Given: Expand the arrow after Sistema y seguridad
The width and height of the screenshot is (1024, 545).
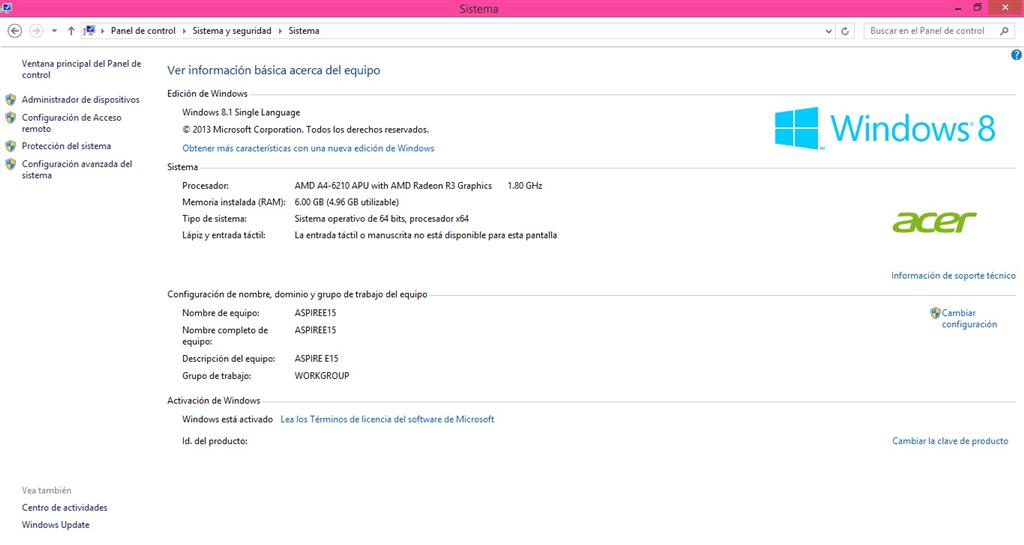Looking at the screenshot, I should click(280, 31).
